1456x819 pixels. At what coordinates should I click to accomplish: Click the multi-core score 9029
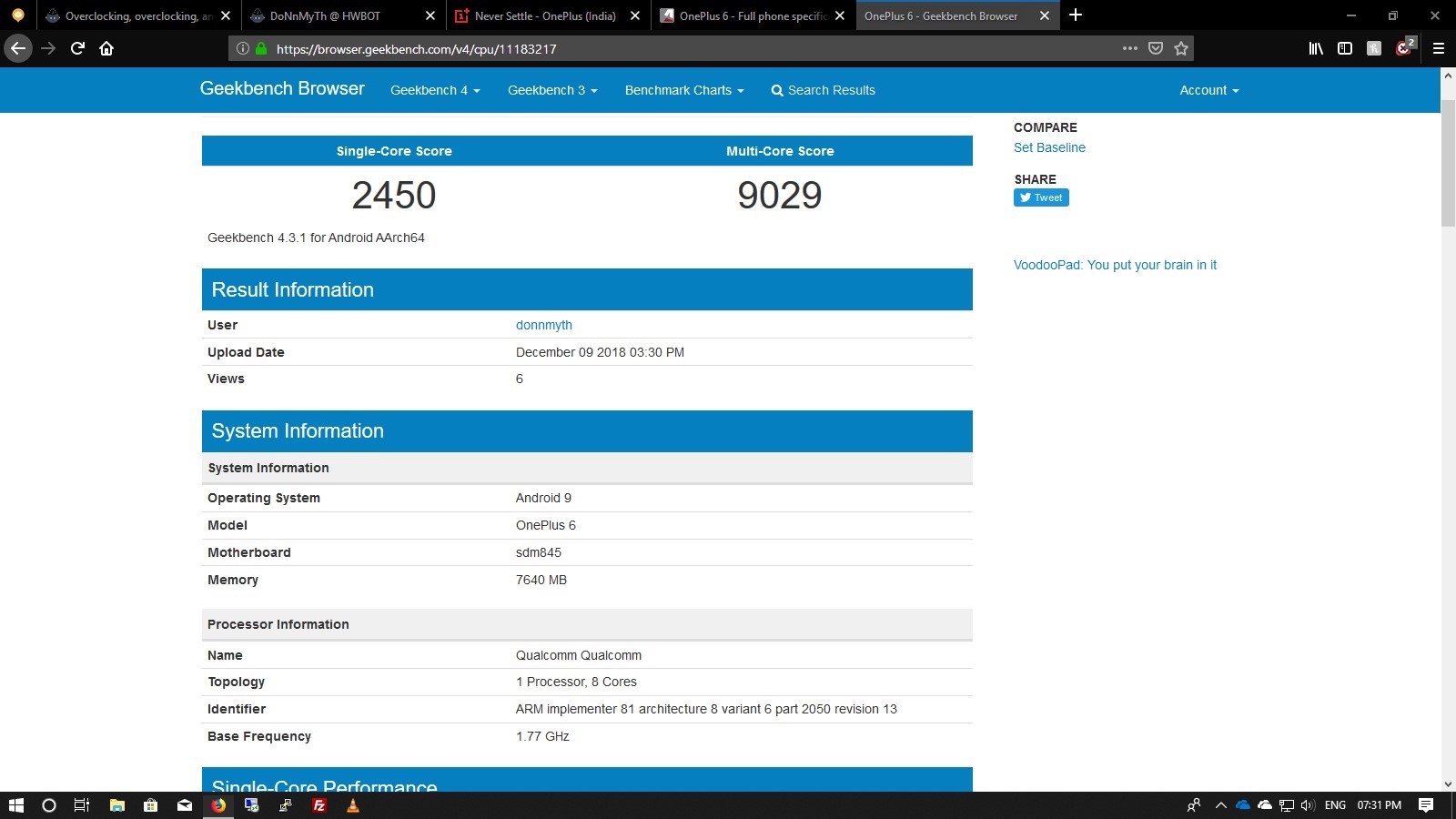tap(780, 195)
